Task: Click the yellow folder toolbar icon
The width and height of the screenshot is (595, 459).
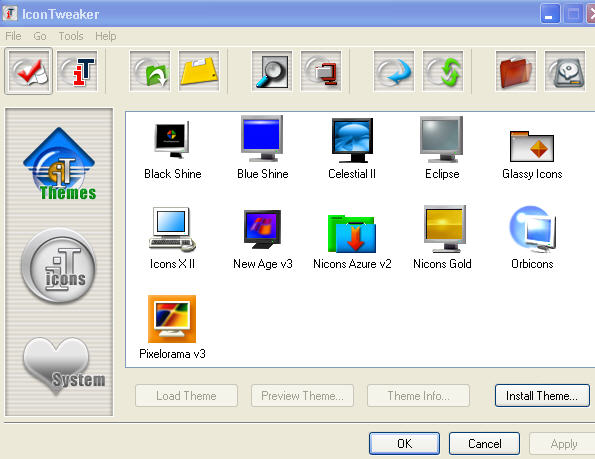Action: click(199, 71)
